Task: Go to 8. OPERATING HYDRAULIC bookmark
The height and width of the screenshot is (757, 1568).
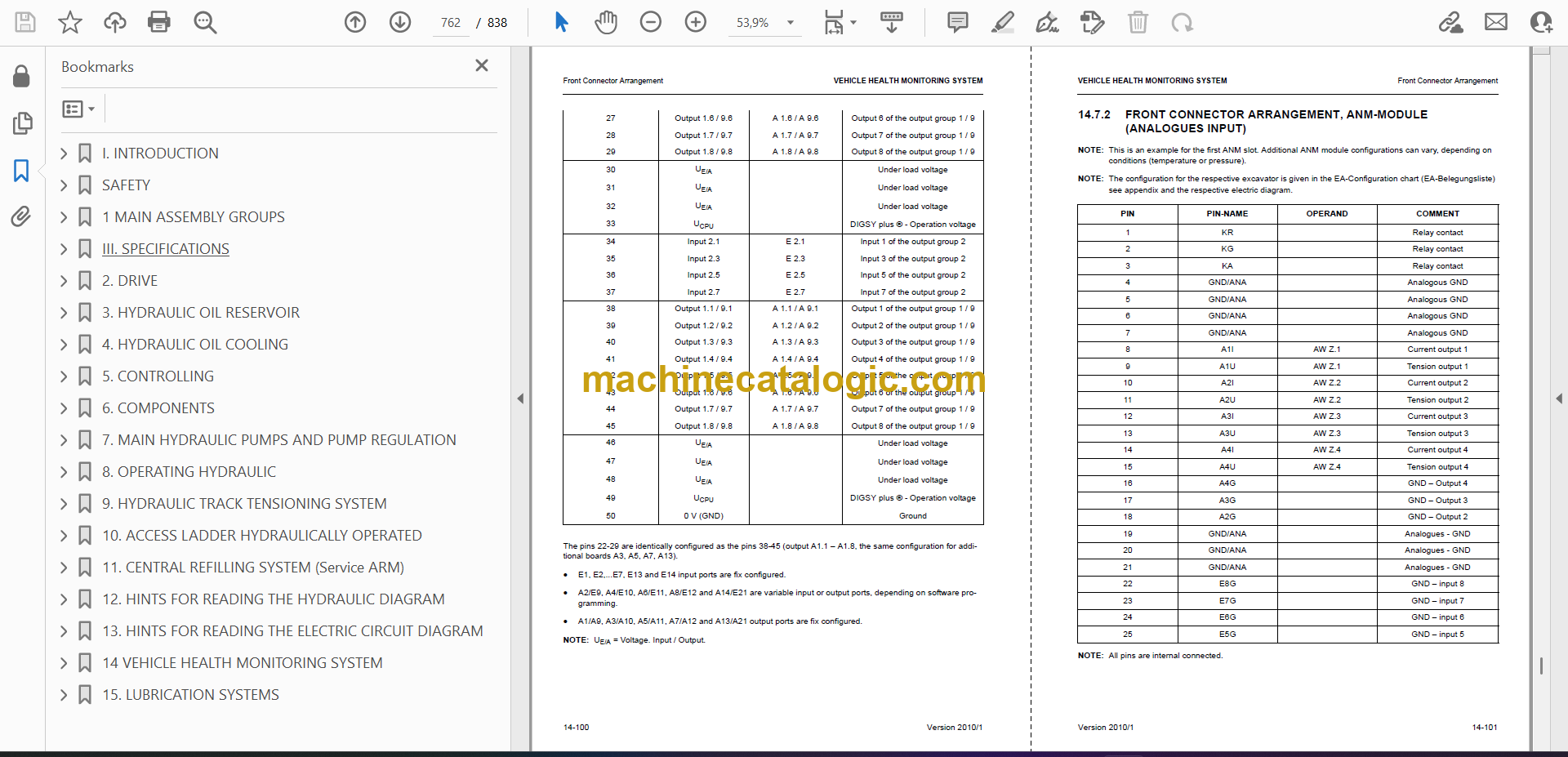Action: tap(189, 472)
